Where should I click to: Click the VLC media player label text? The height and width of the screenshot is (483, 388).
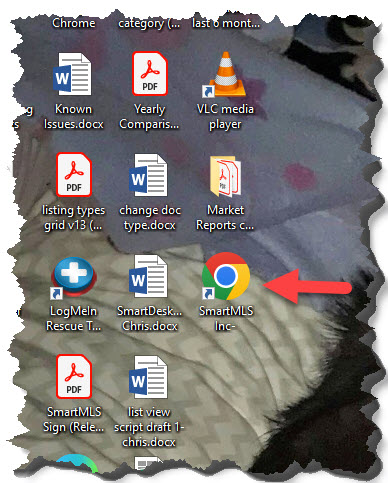[225, 117]
